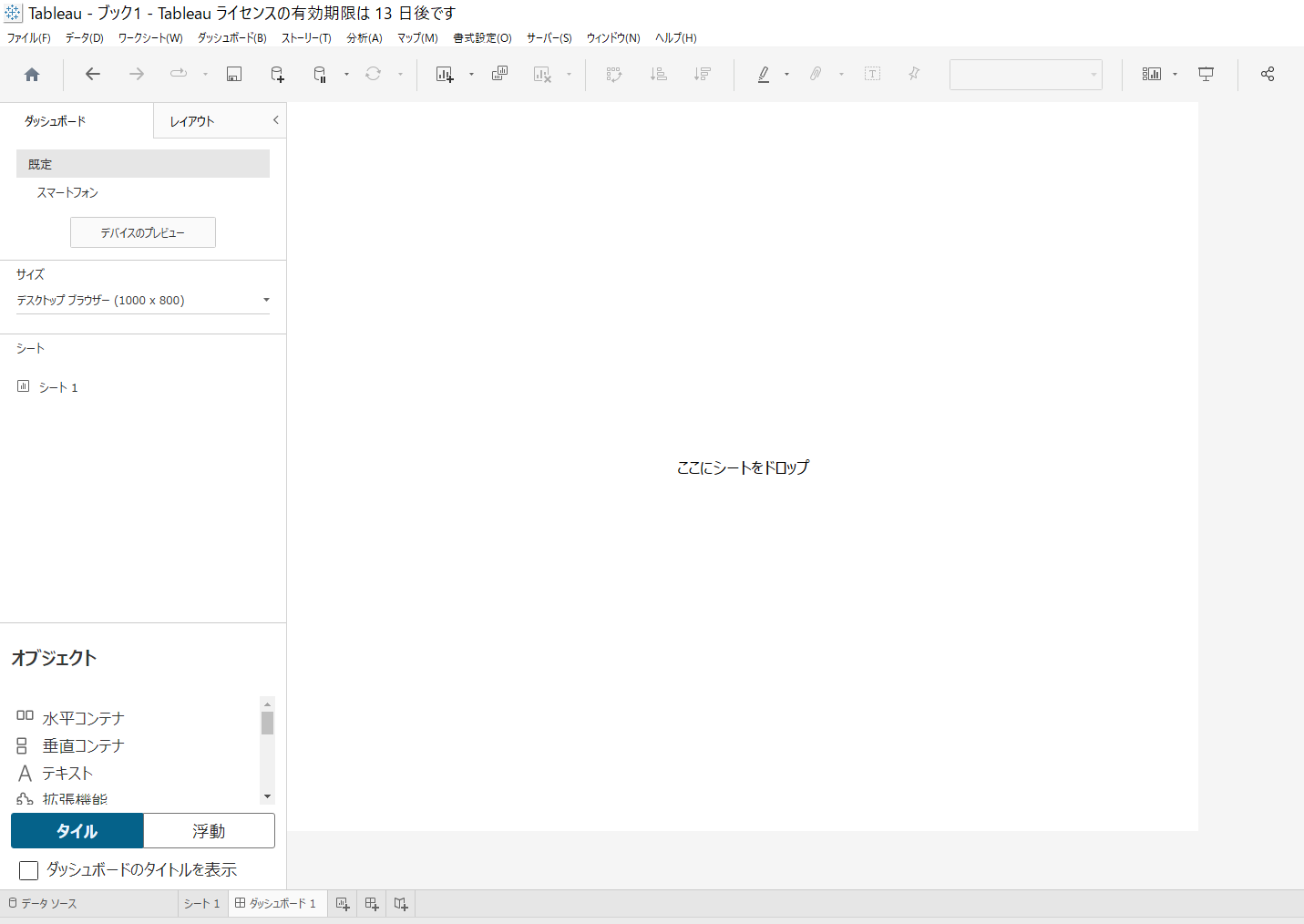Switch to the レイアウト tab
The image size is (1304, 924).
point(192,121)
